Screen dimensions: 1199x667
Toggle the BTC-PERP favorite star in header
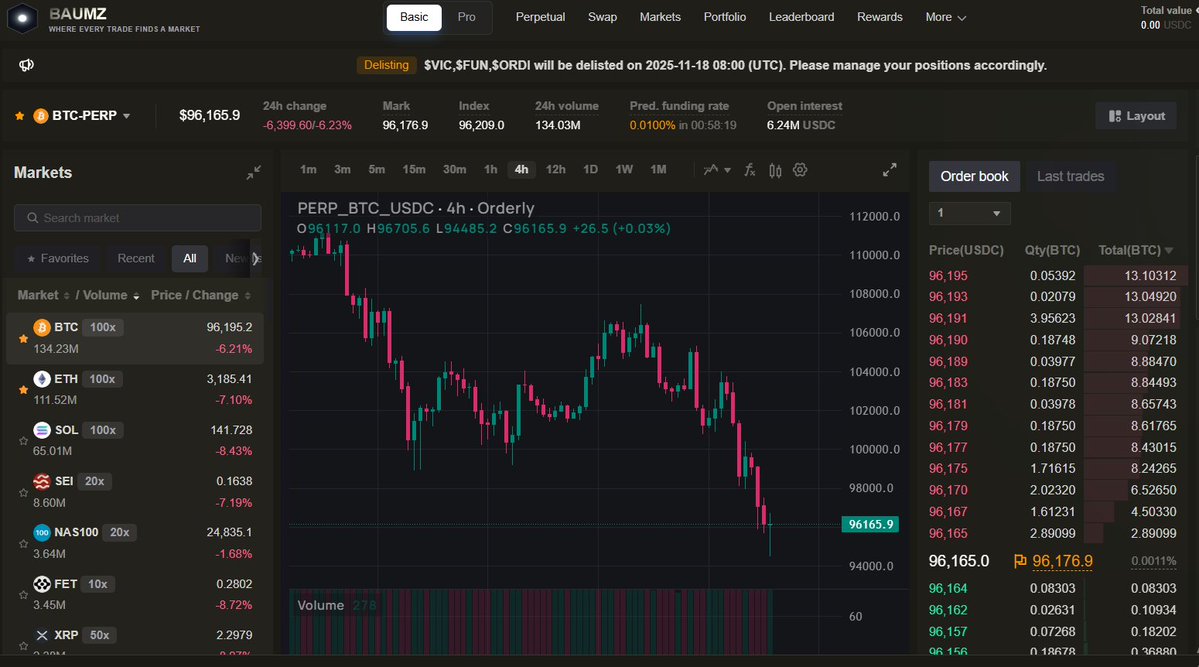coord(20,116)
